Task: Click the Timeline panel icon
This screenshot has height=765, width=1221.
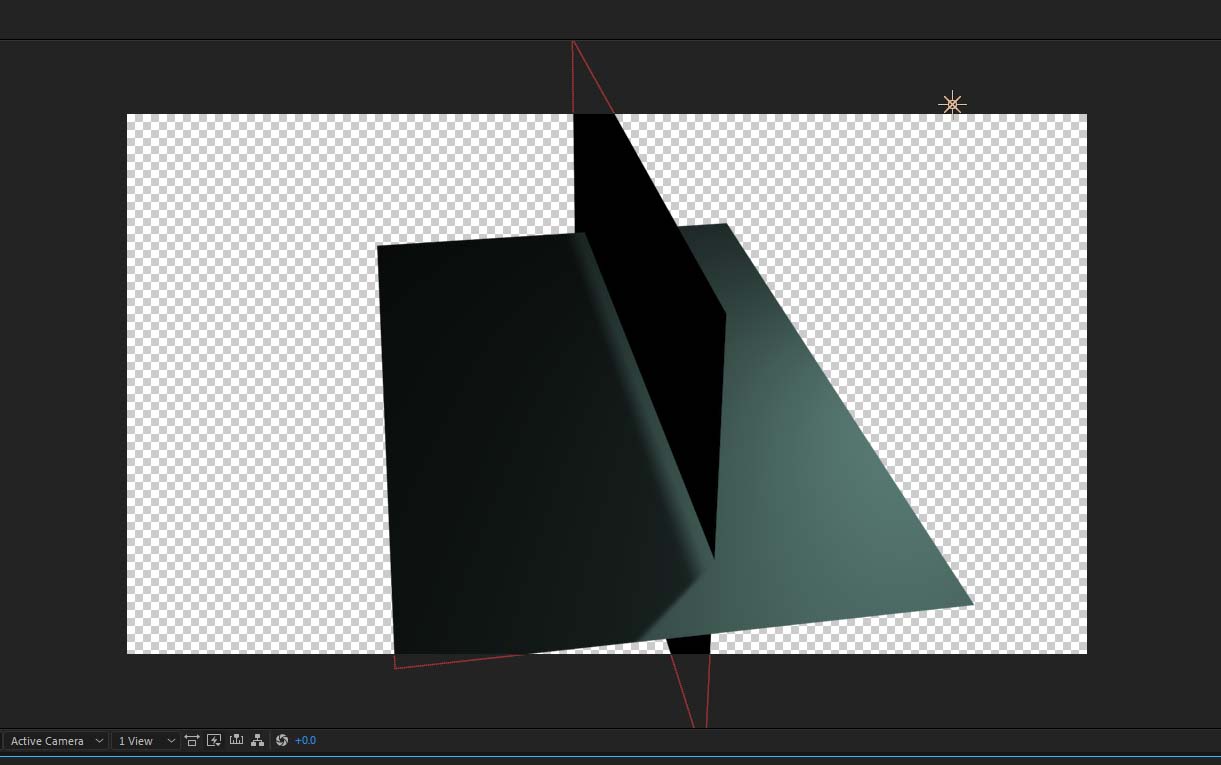Action: click(x=236, y=740)
